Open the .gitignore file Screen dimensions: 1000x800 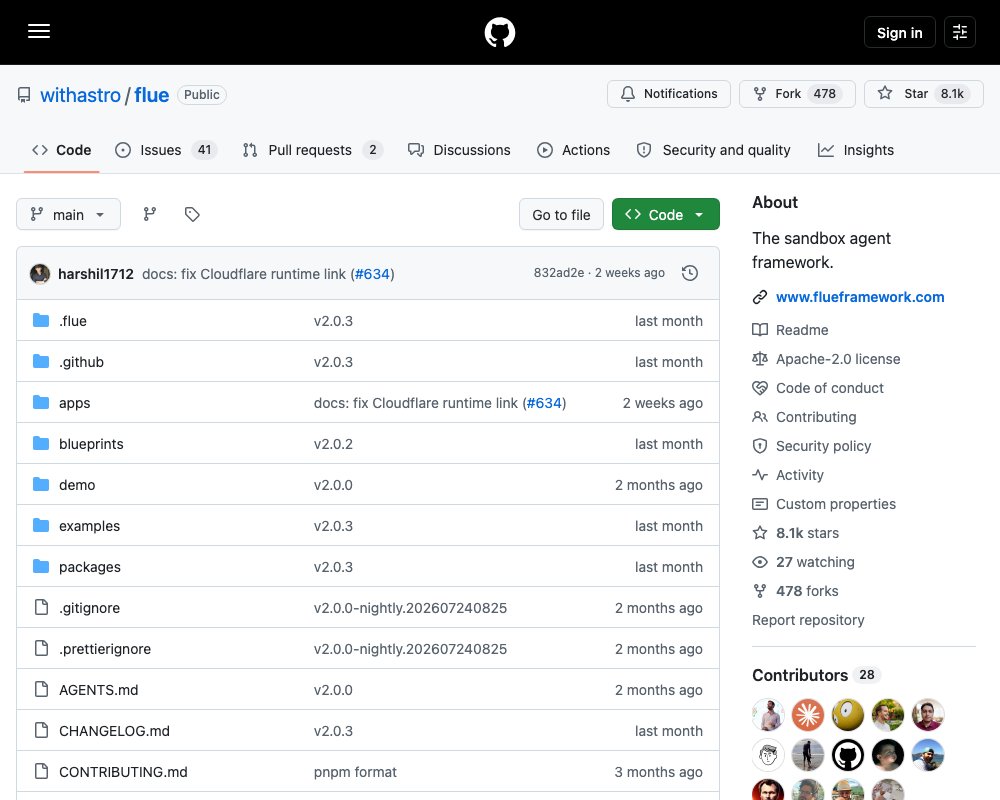[x=89, y=608]
